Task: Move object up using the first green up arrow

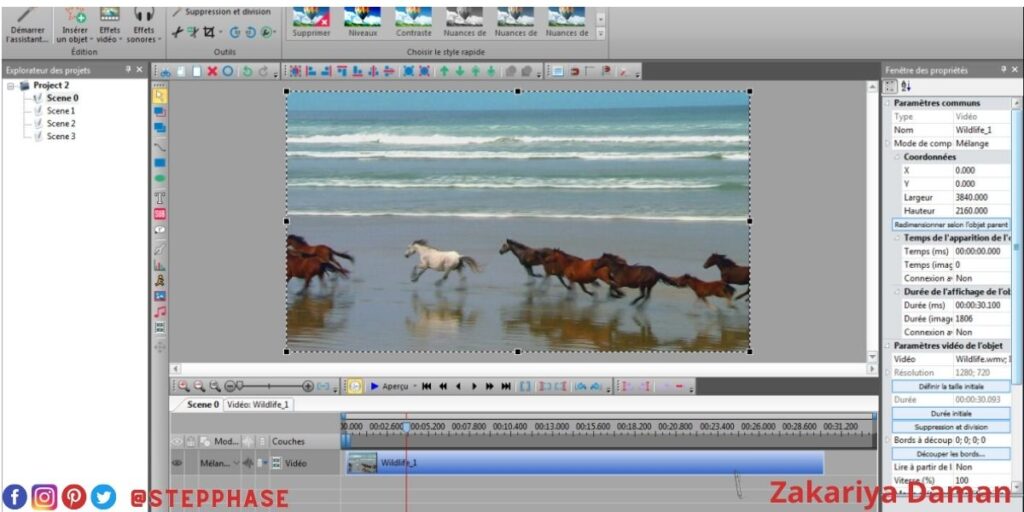Action: click(x=444, y=72)
